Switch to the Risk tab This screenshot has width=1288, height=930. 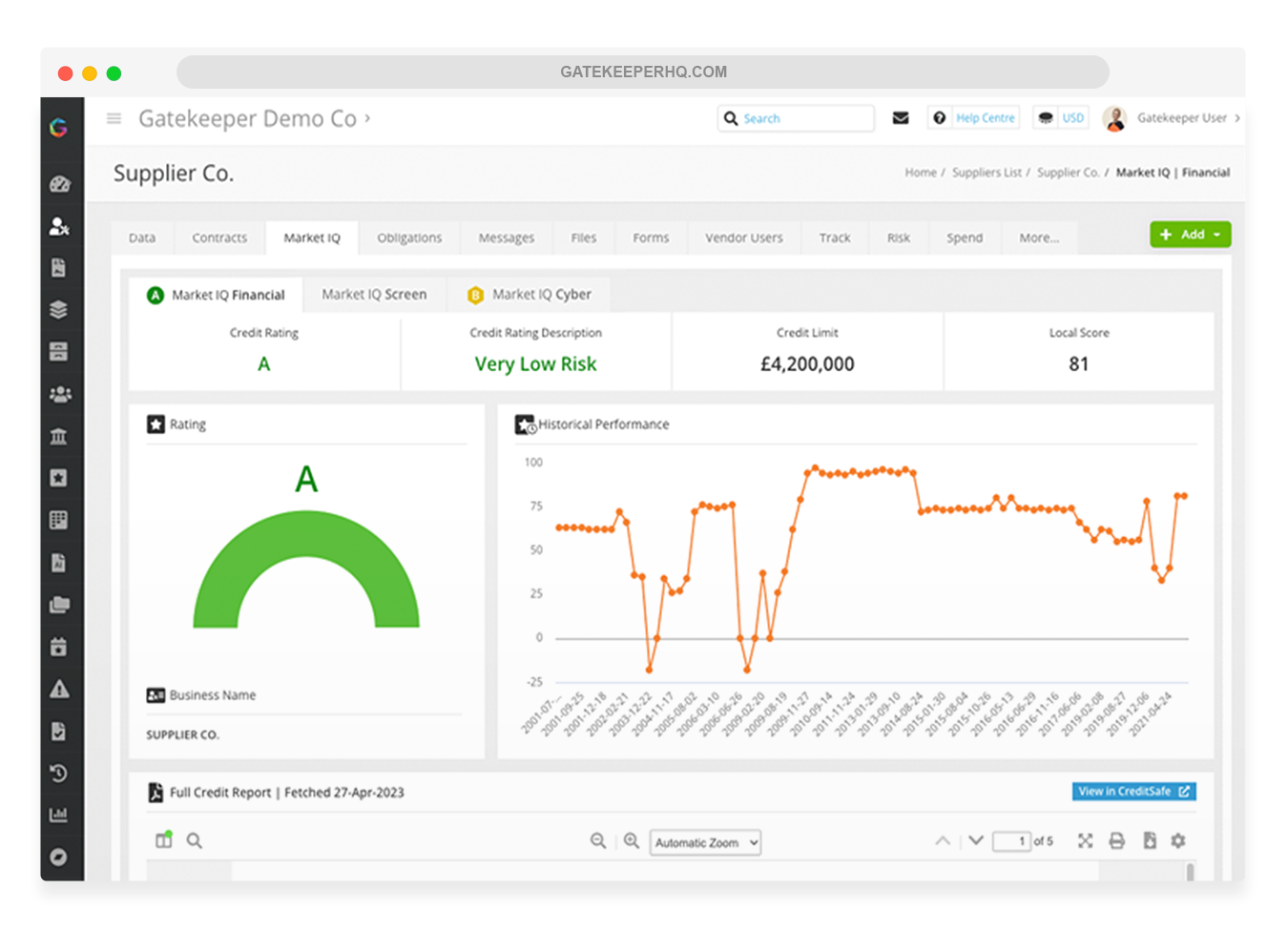899,238
